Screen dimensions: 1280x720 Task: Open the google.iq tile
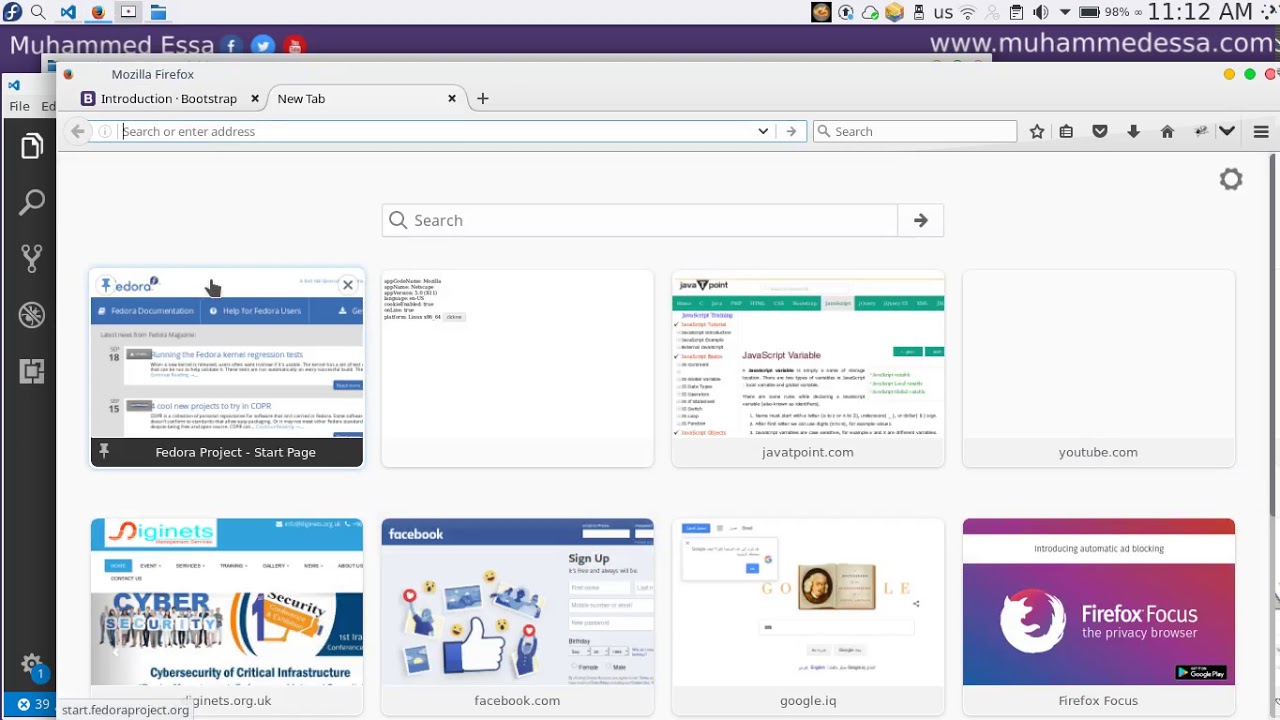click(x=808, y=617)
